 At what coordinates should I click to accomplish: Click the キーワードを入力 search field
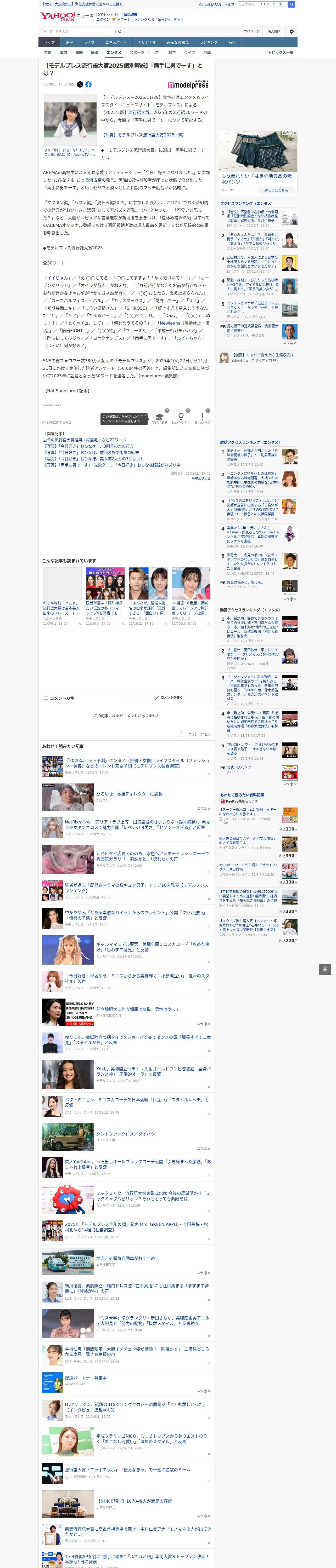pos(79,32)
